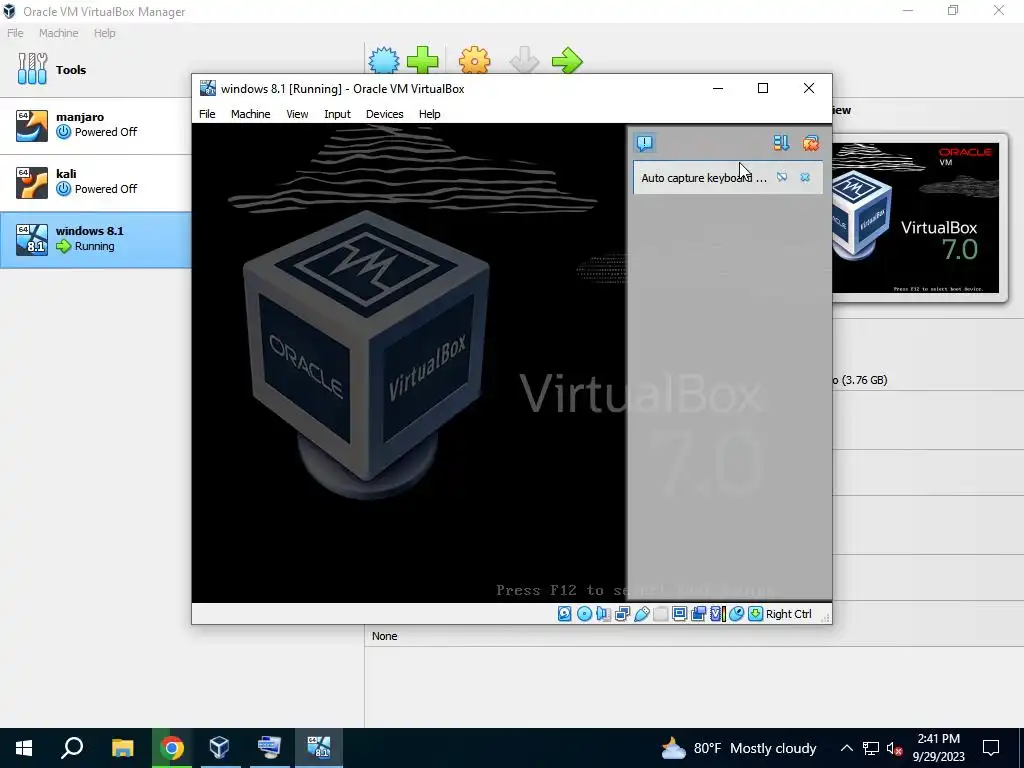Click the Right Ctrl host key label

(788, 614)
